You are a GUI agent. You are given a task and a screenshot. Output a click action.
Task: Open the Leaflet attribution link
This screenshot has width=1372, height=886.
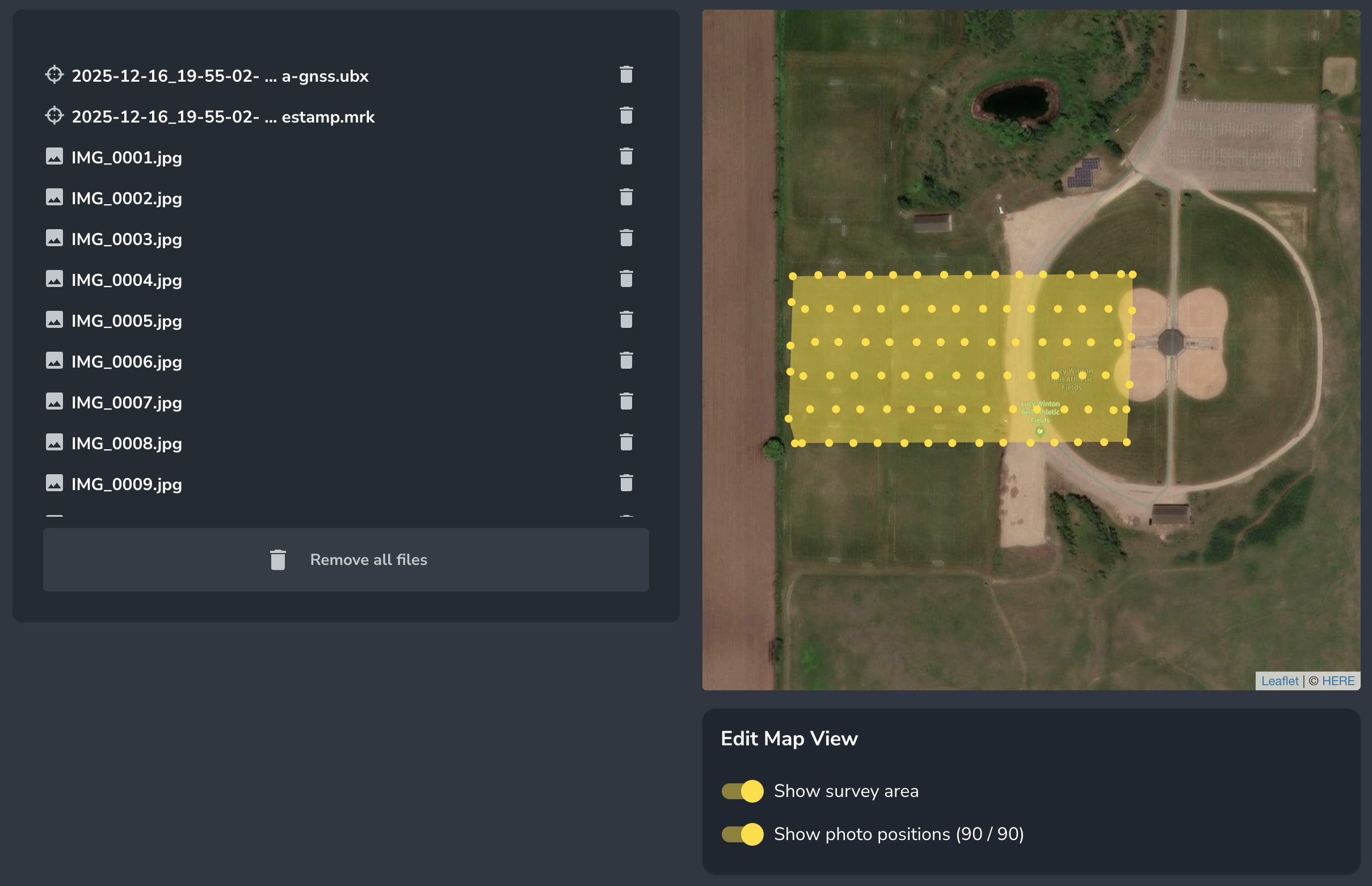[x=1280, y=681]
